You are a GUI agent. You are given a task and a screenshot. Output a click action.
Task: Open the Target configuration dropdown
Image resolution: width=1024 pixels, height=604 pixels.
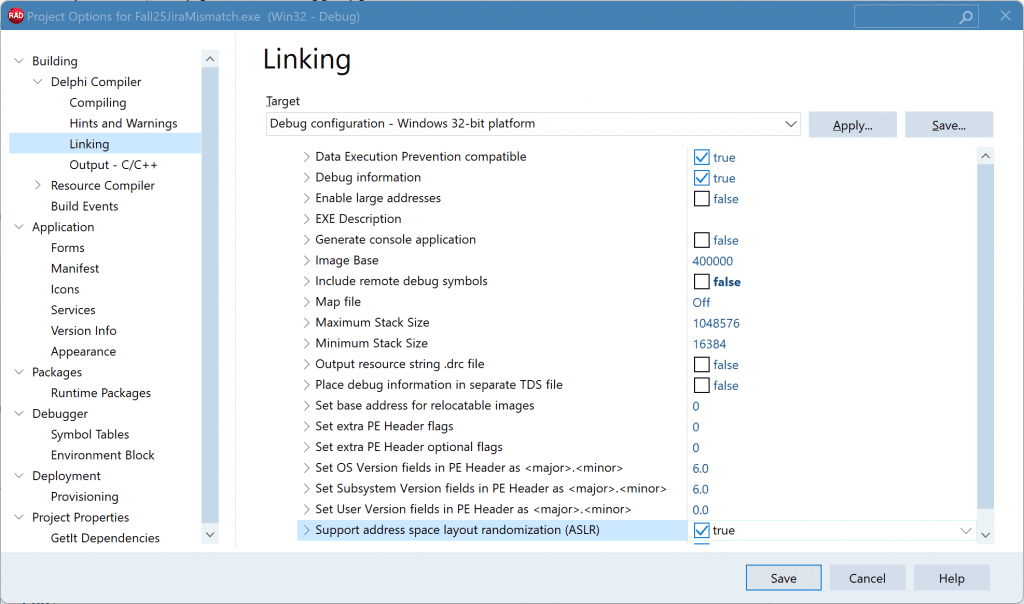[790, 124]
